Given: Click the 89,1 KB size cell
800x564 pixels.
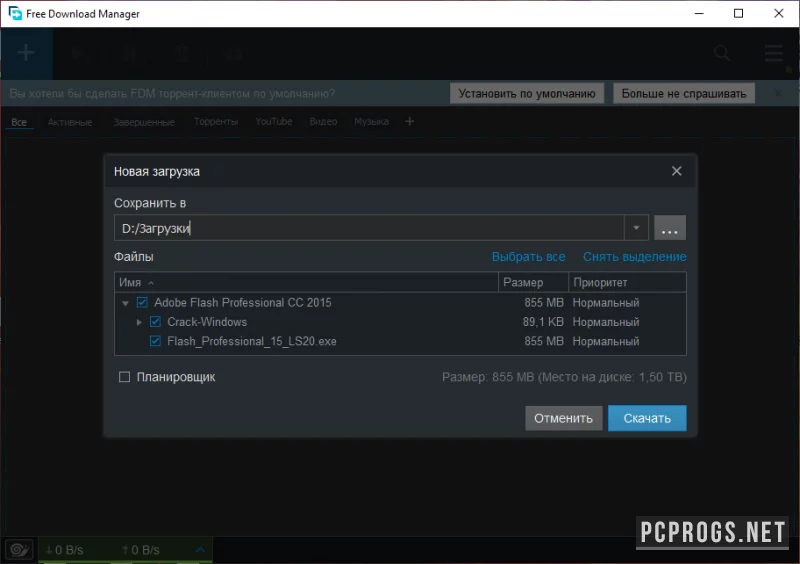Looking at the screenshot, I should pyautogui.click(x=543, y=322).
